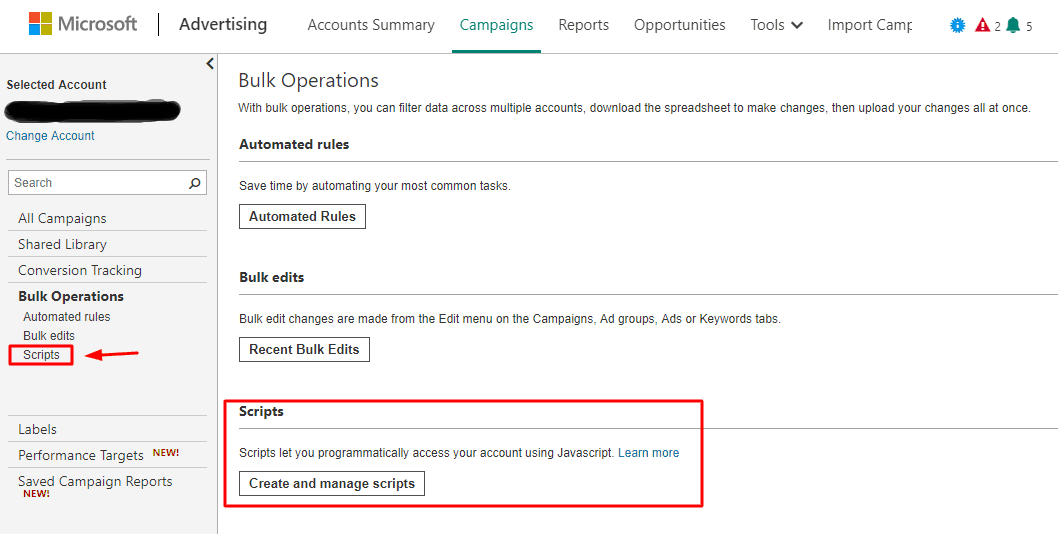This screenshot has width=1058, height=534.
Task: Click the Selected Account label
Action: [x=57, y=85]
